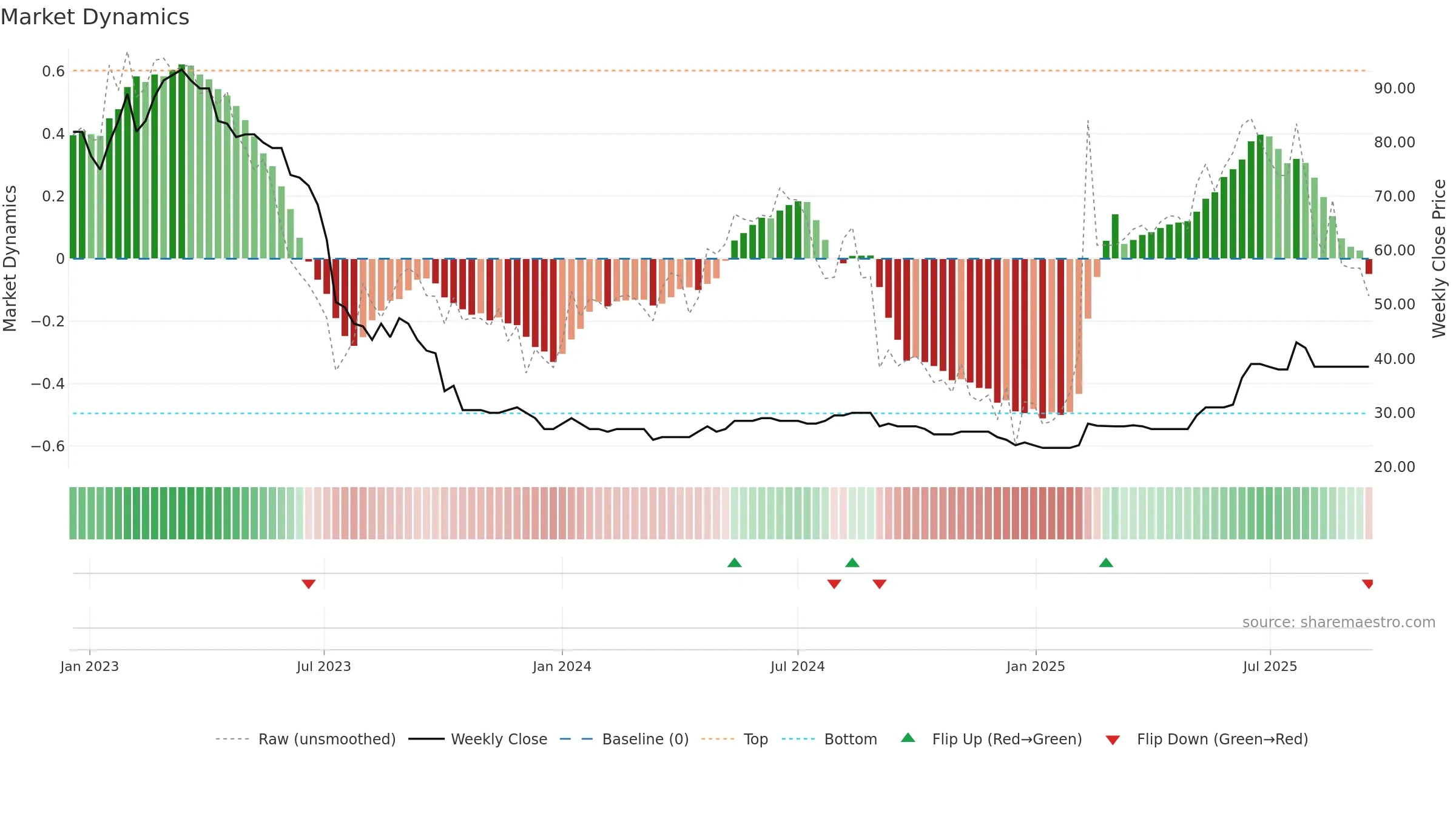
Task: Click the cyan dotted Bottom threshold line
Action: [719, 413]
